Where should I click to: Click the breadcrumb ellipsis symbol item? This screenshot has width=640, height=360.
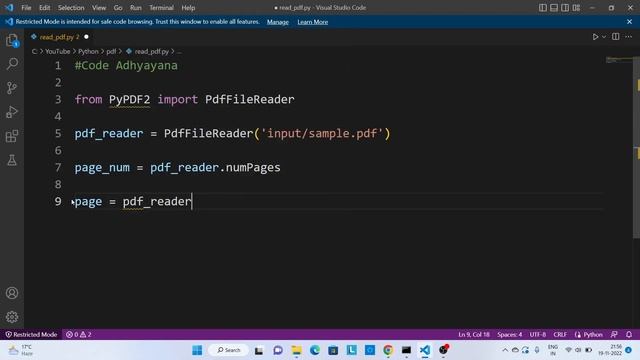(179, 52)
